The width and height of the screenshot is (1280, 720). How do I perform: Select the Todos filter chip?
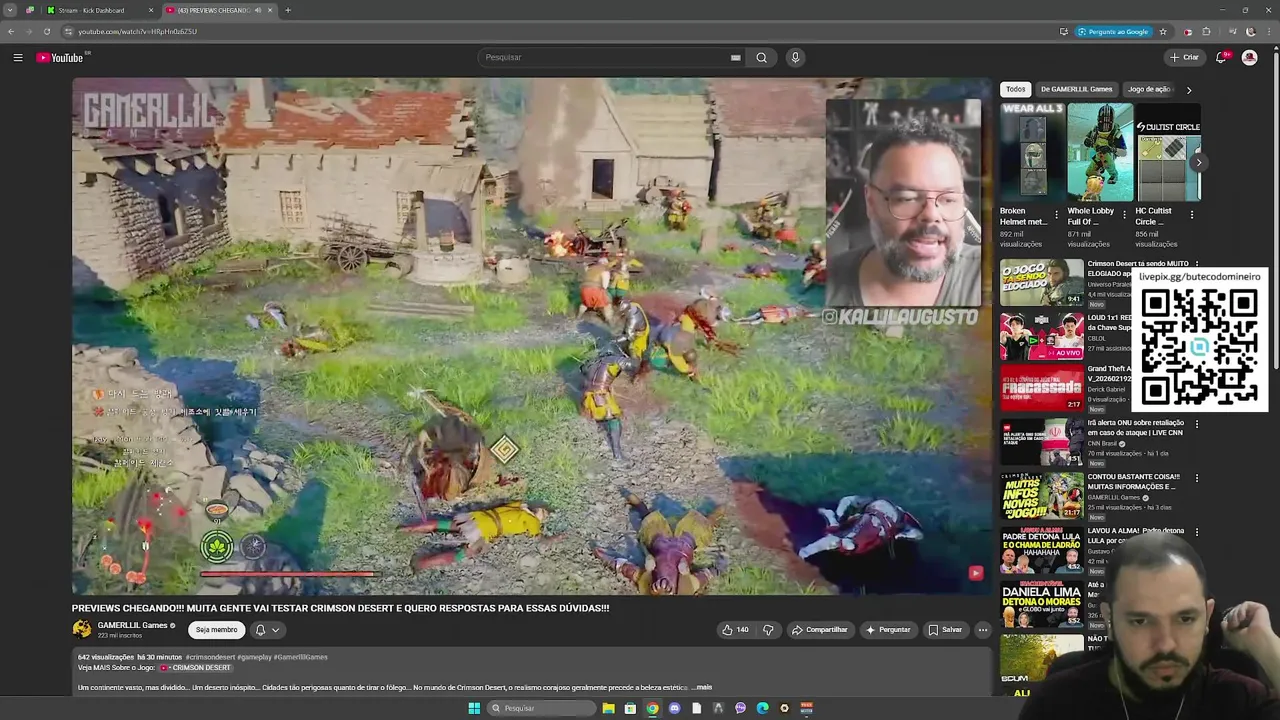coord(1015,89)
